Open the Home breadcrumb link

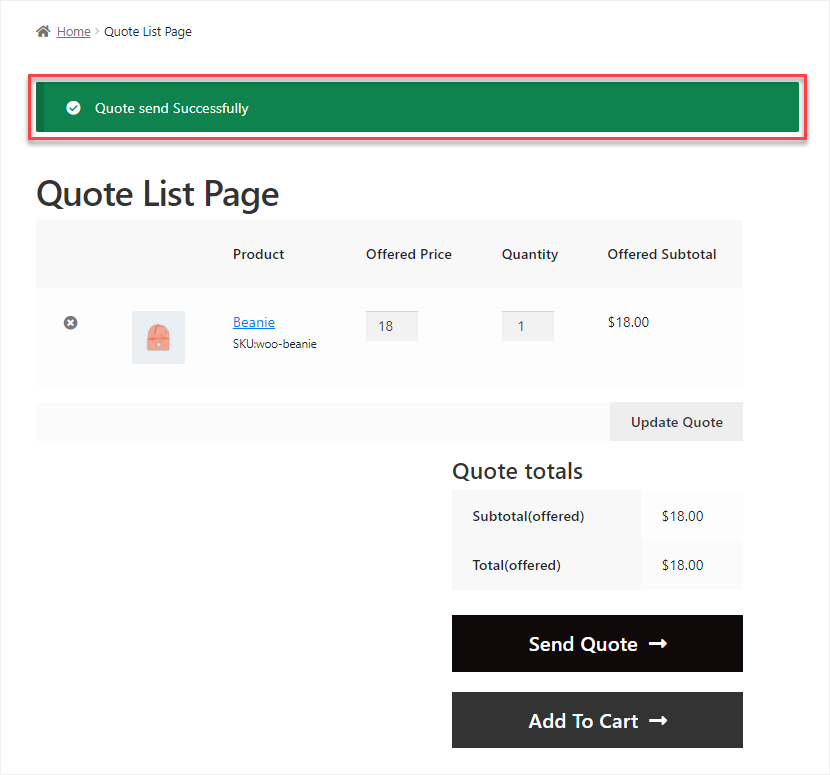click(73, 32)
